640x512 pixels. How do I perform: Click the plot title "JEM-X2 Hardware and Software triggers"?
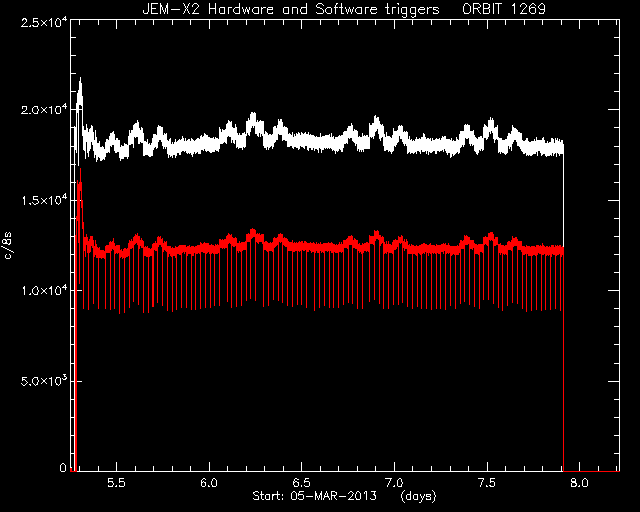pos(291,9)
